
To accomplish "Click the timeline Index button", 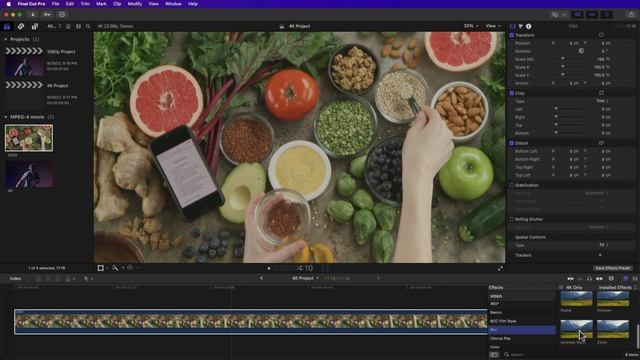I will [16, 278].
